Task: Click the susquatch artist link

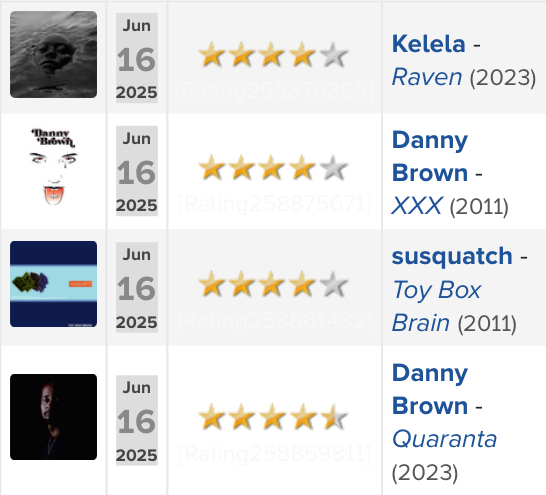Action: (x=452, y=256)
